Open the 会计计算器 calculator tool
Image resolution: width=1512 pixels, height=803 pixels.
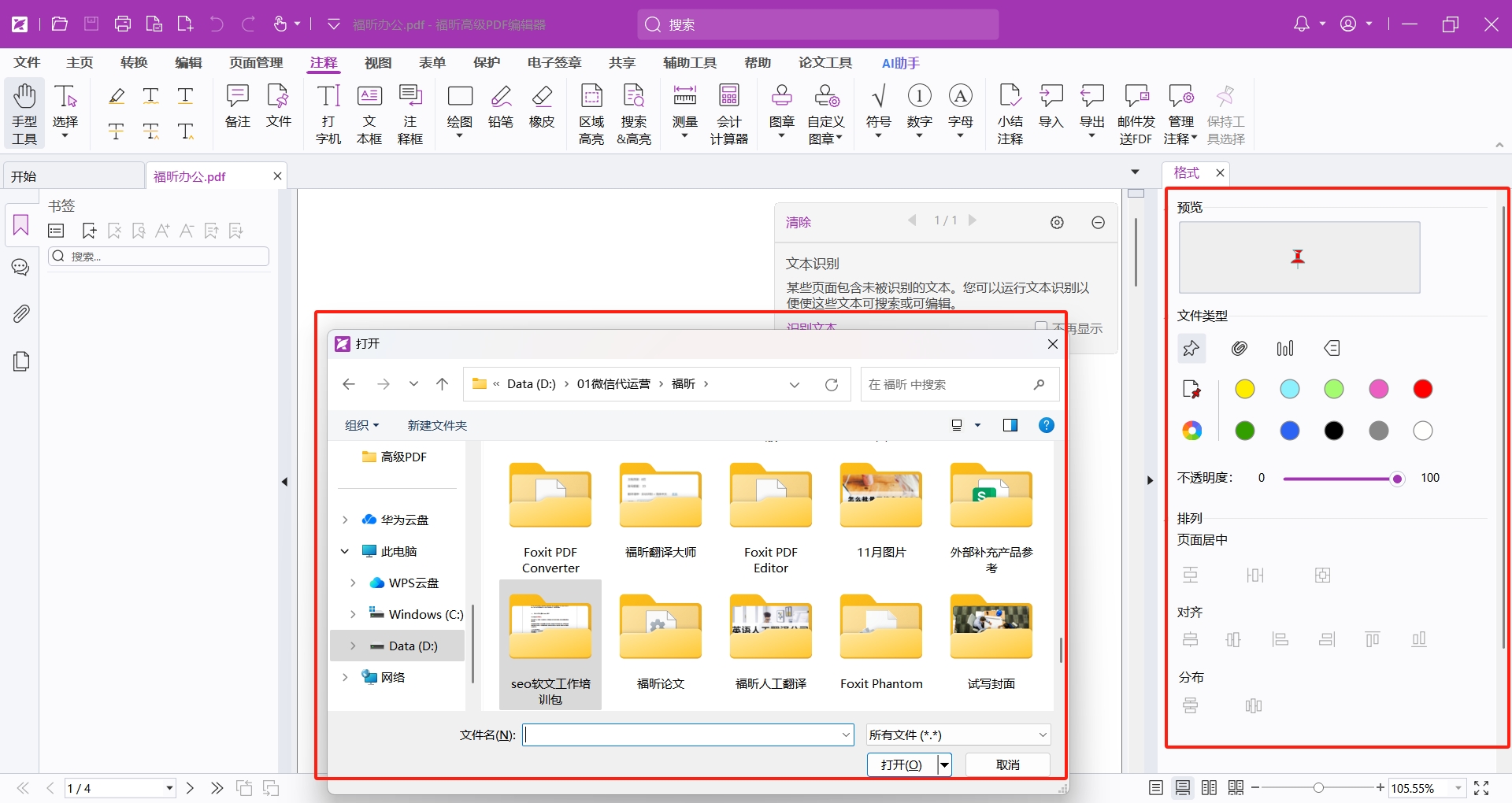coord(728,115)
